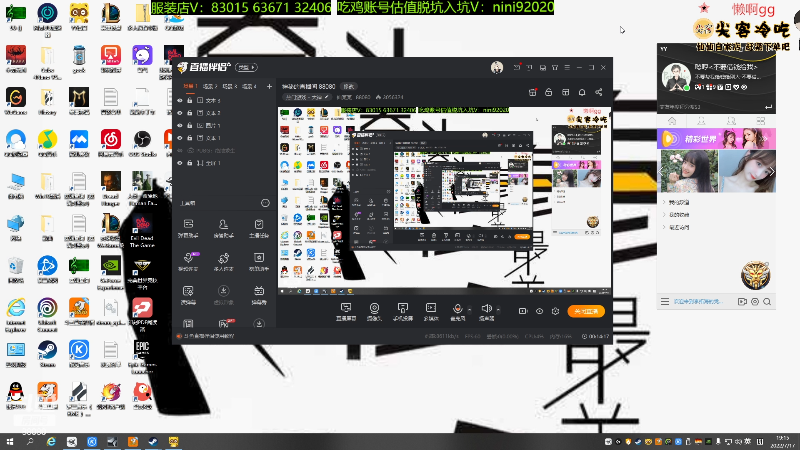The width and height of the screenshot is (800, 450).
Task: Open the second tool with person icon
Action: [223, 229]
